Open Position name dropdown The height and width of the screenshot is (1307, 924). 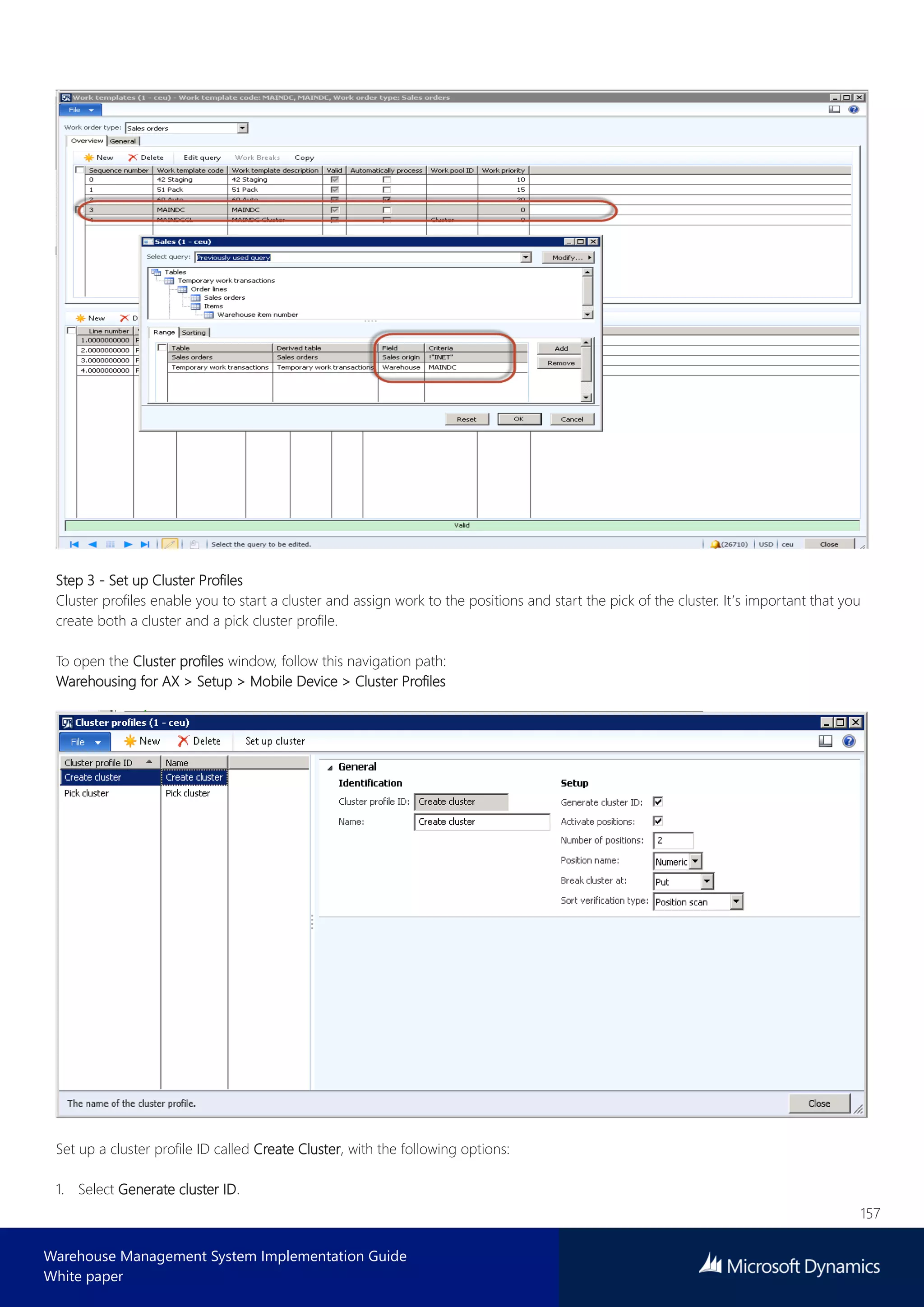coord(695,861)
